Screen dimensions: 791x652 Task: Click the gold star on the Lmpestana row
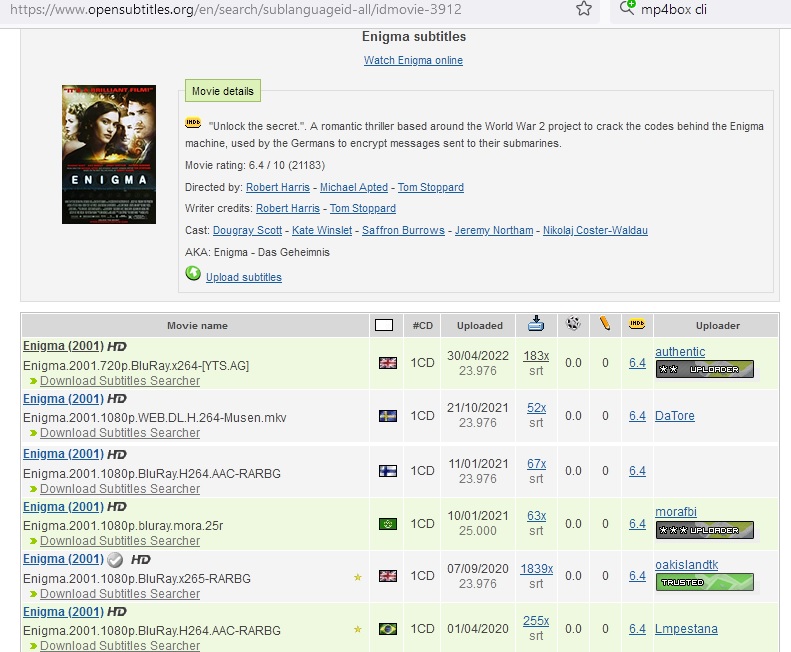358,629
